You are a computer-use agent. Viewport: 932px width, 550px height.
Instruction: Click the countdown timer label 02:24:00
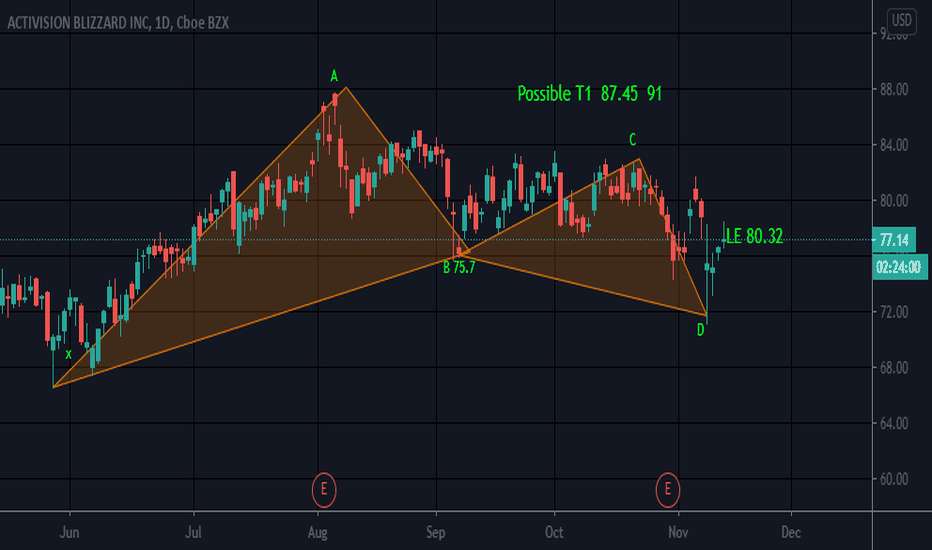899,267
